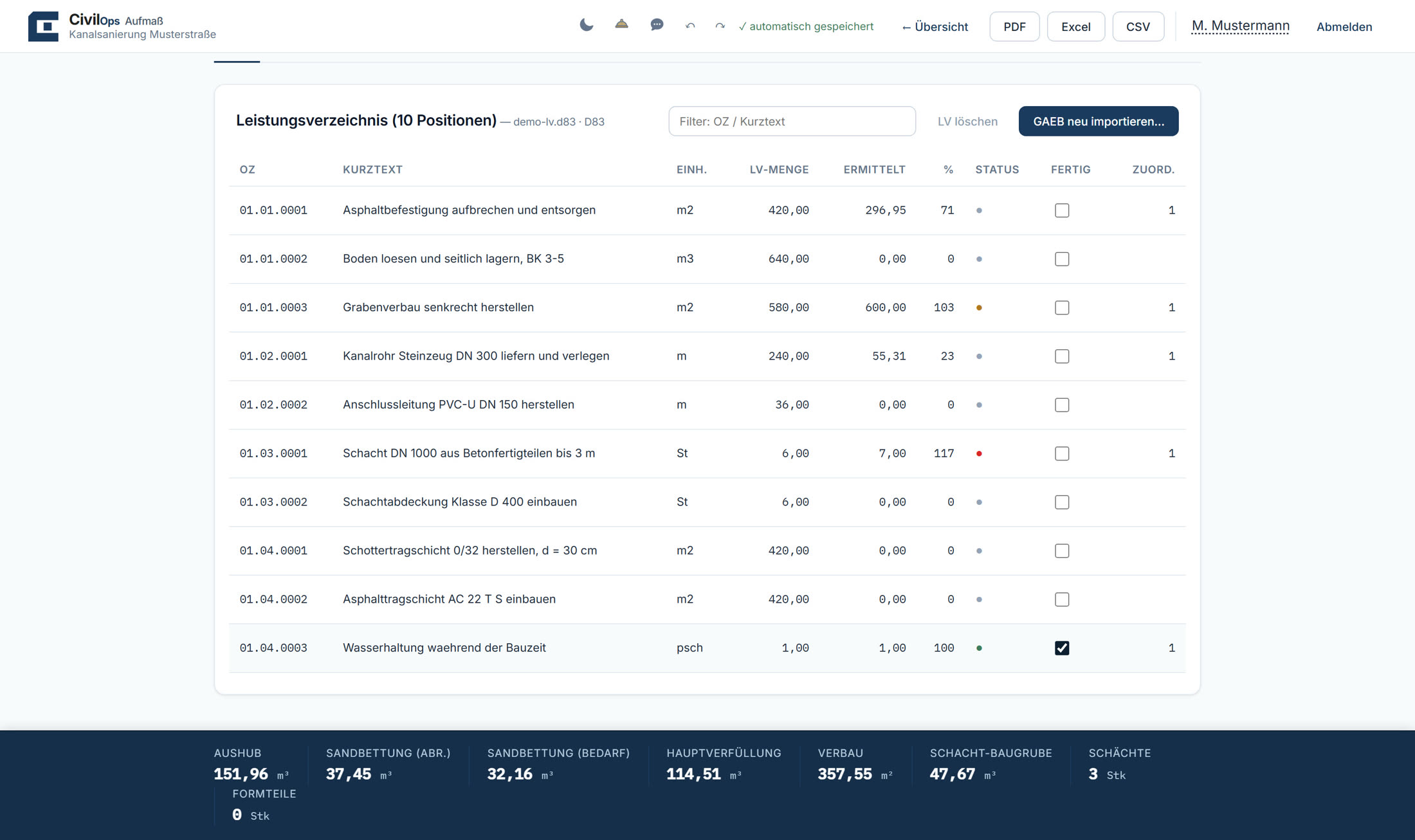Mark Asphaltbefestigung aufbrechen as fertig
This screenshot has width=1415, height=840.
pos(1062,210)
